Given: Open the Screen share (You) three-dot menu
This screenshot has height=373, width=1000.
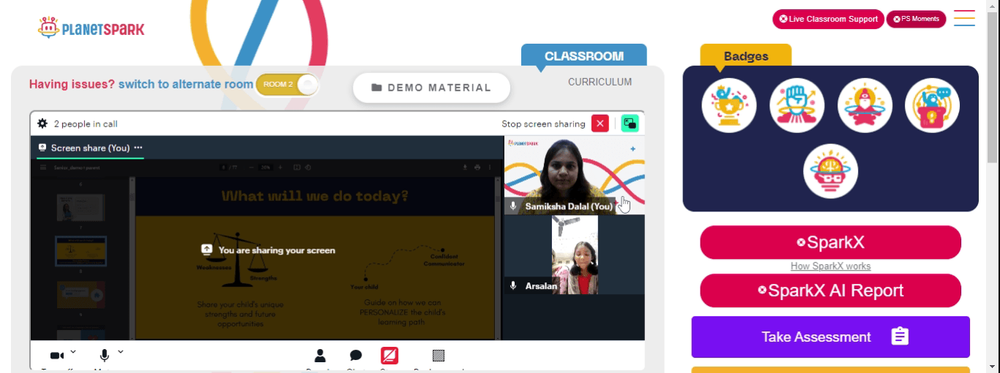Looking at the screenshot, I should click(x=138, y=147).
